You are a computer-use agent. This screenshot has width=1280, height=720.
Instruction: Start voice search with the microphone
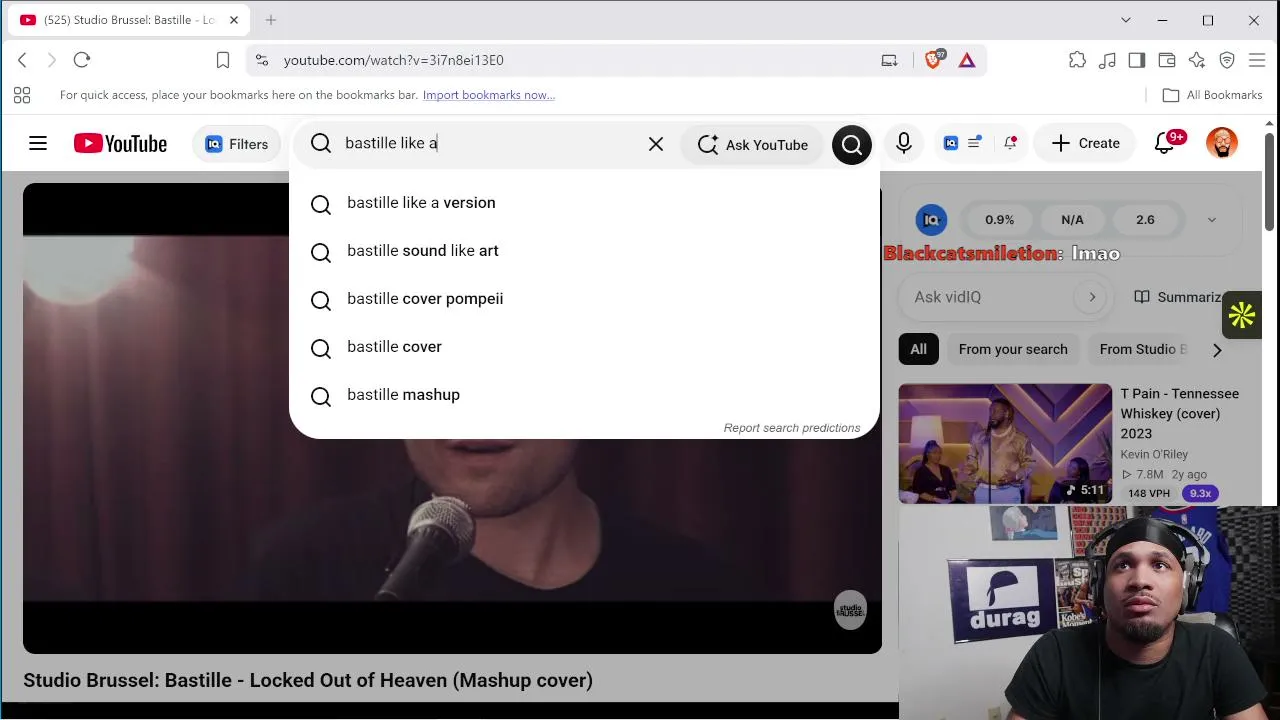[904, 144]
